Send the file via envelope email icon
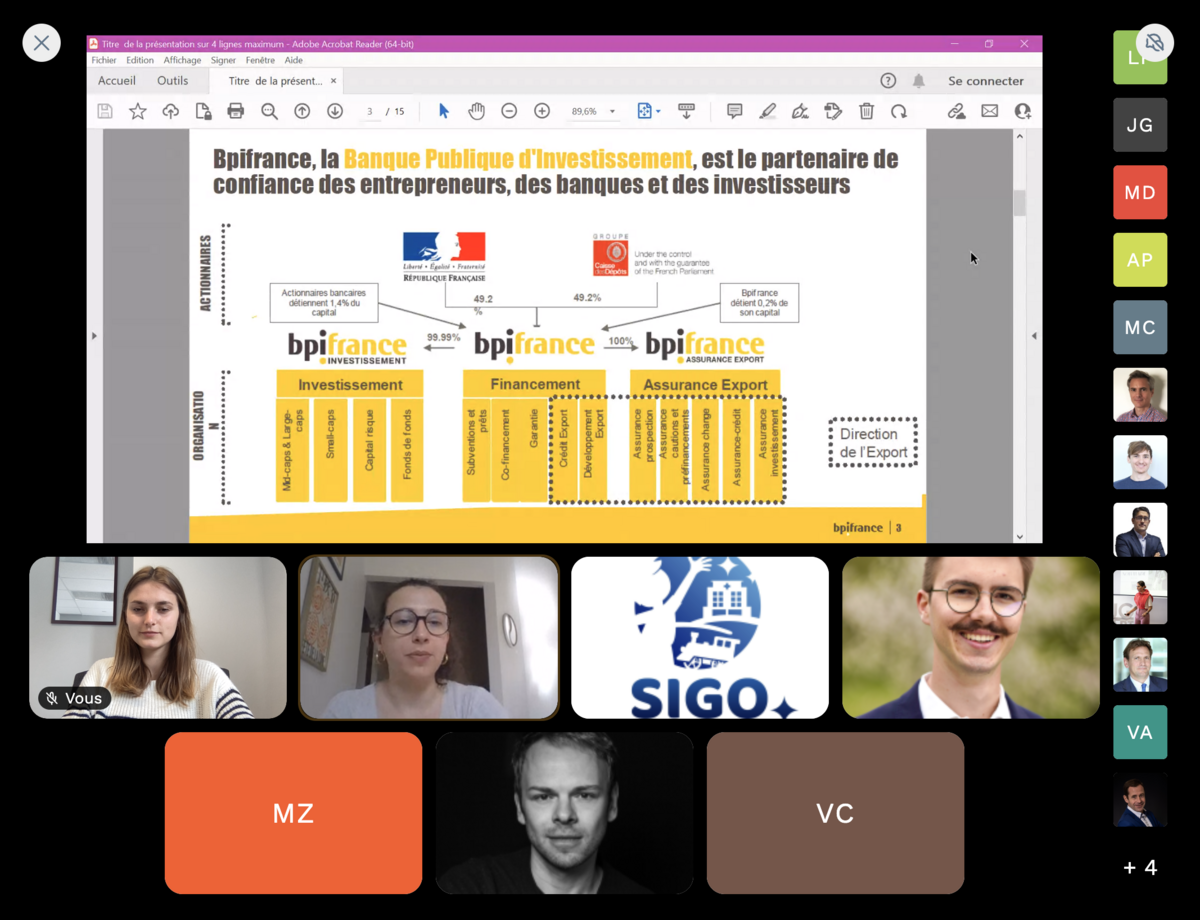1200x920 pixels. pyautogui.click(x=989, y=111)
